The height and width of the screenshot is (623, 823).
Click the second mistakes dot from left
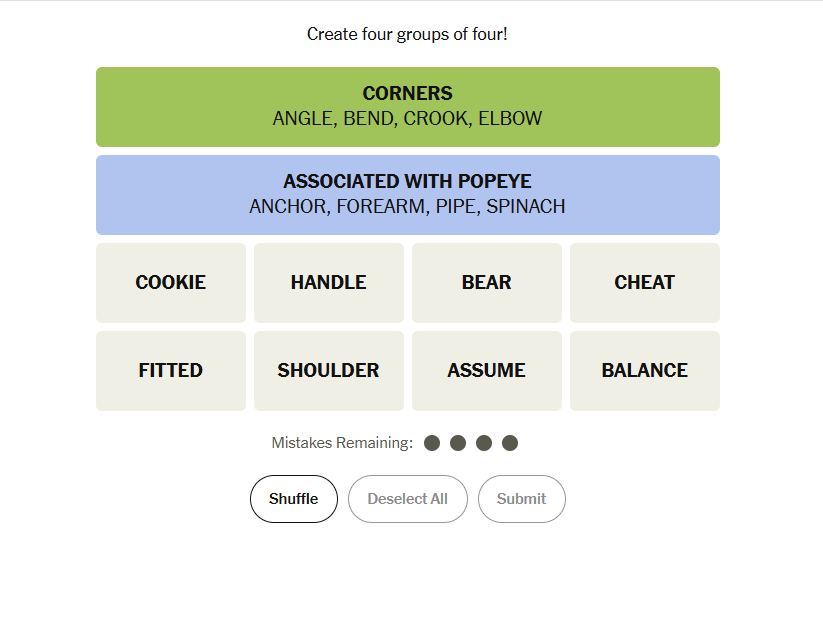click(458, 443)
